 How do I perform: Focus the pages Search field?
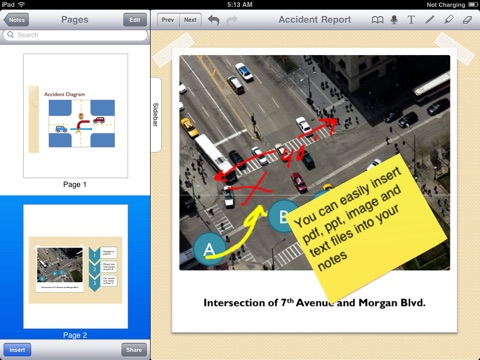pyautogui.click(x=75, y=35)
